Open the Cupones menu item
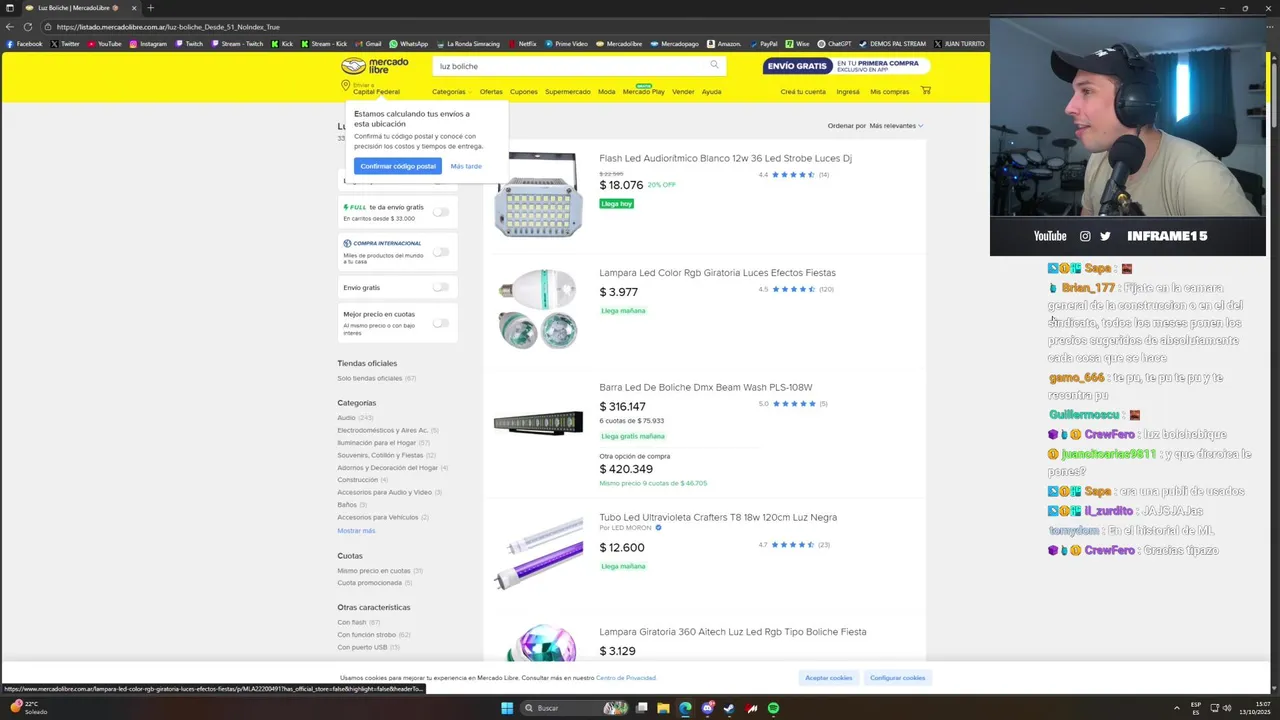Image resolution: width=1280 pixels, height=720 pixels. coord(523,92)
